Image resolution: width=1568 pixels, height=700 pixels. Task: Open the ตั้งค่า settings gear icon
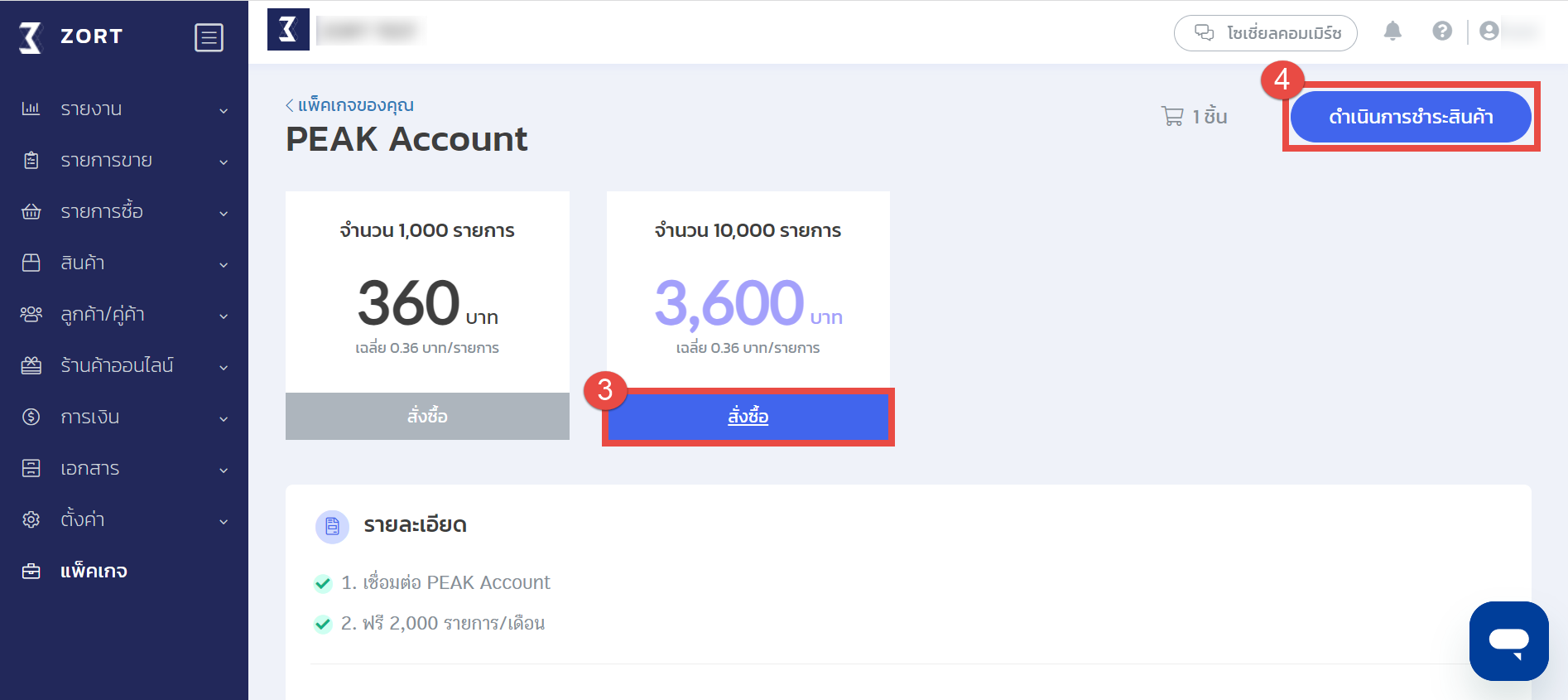tap(31, 519)
